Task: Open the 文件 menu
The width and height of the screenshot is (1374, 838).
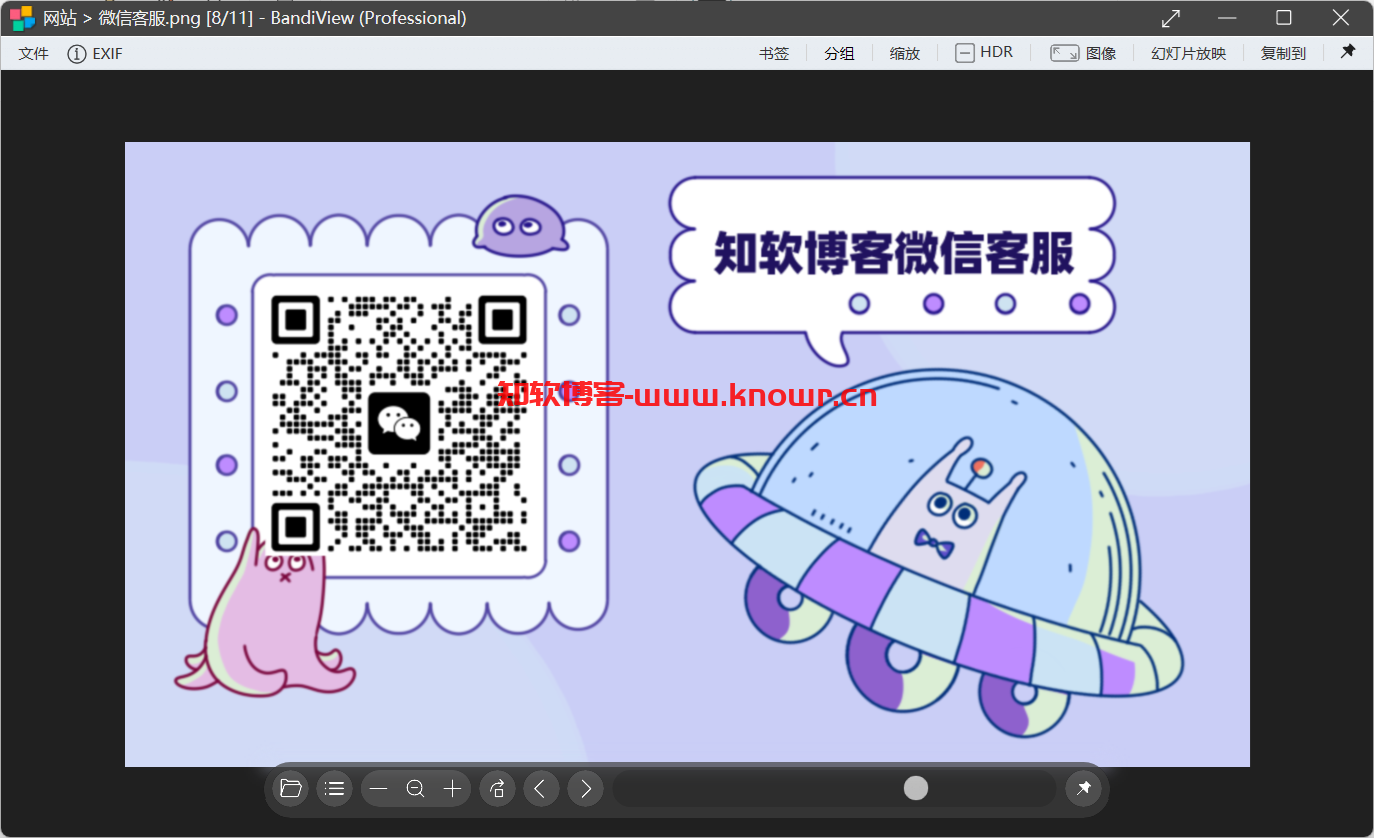Action: click(x=34, y=54)
